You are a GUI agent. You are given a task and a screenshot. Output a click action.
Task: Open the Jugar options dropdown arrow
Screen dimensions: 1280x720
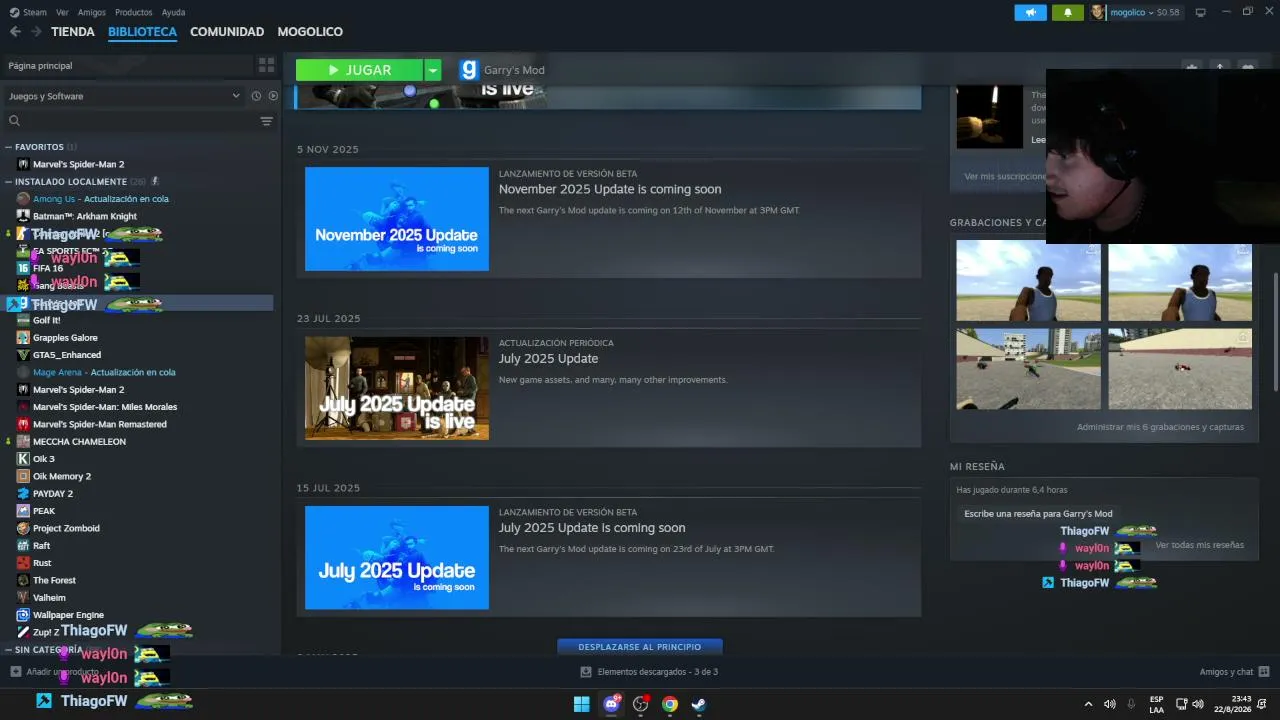point(432,70)
